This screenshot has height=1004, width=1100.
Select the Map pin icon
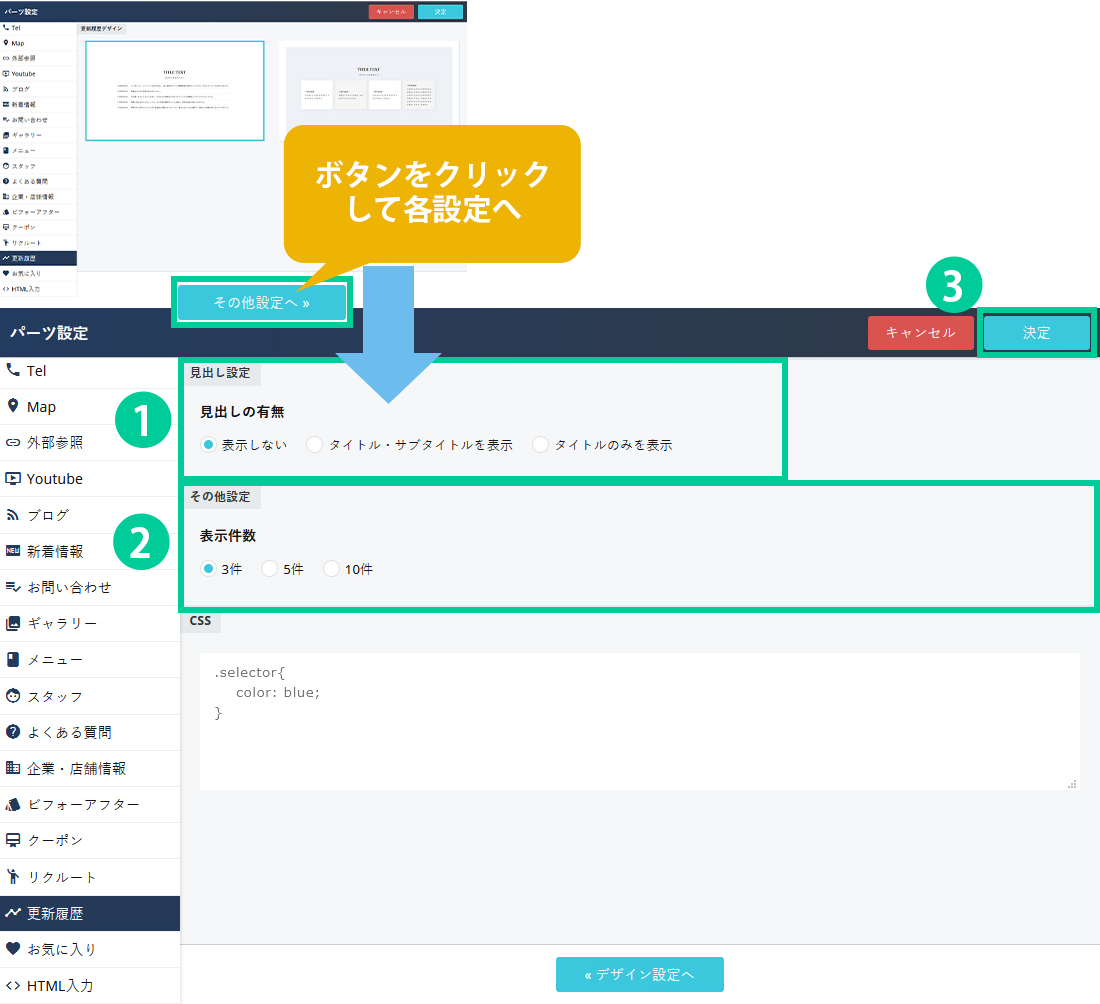pyautogui.click(x=13, y=406)
